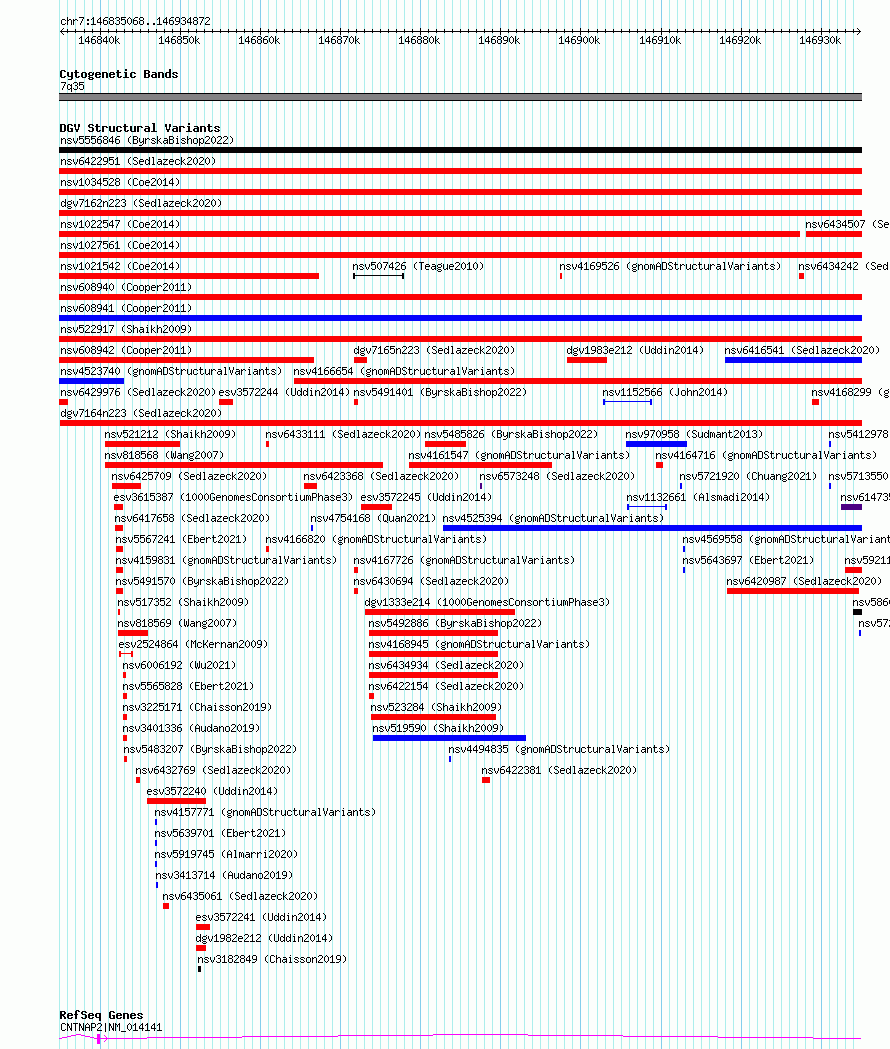890x1049 pixels.
Task: Click nsv6425709 (Sedlazeck2020) label
Action: pyautogui.click(x=189, y=476)
